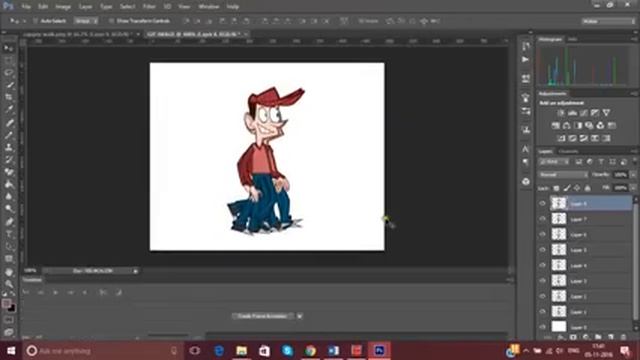The image size is (640, 360).
Task: Select the Eraser tool
Action: [x=9, y=172]
